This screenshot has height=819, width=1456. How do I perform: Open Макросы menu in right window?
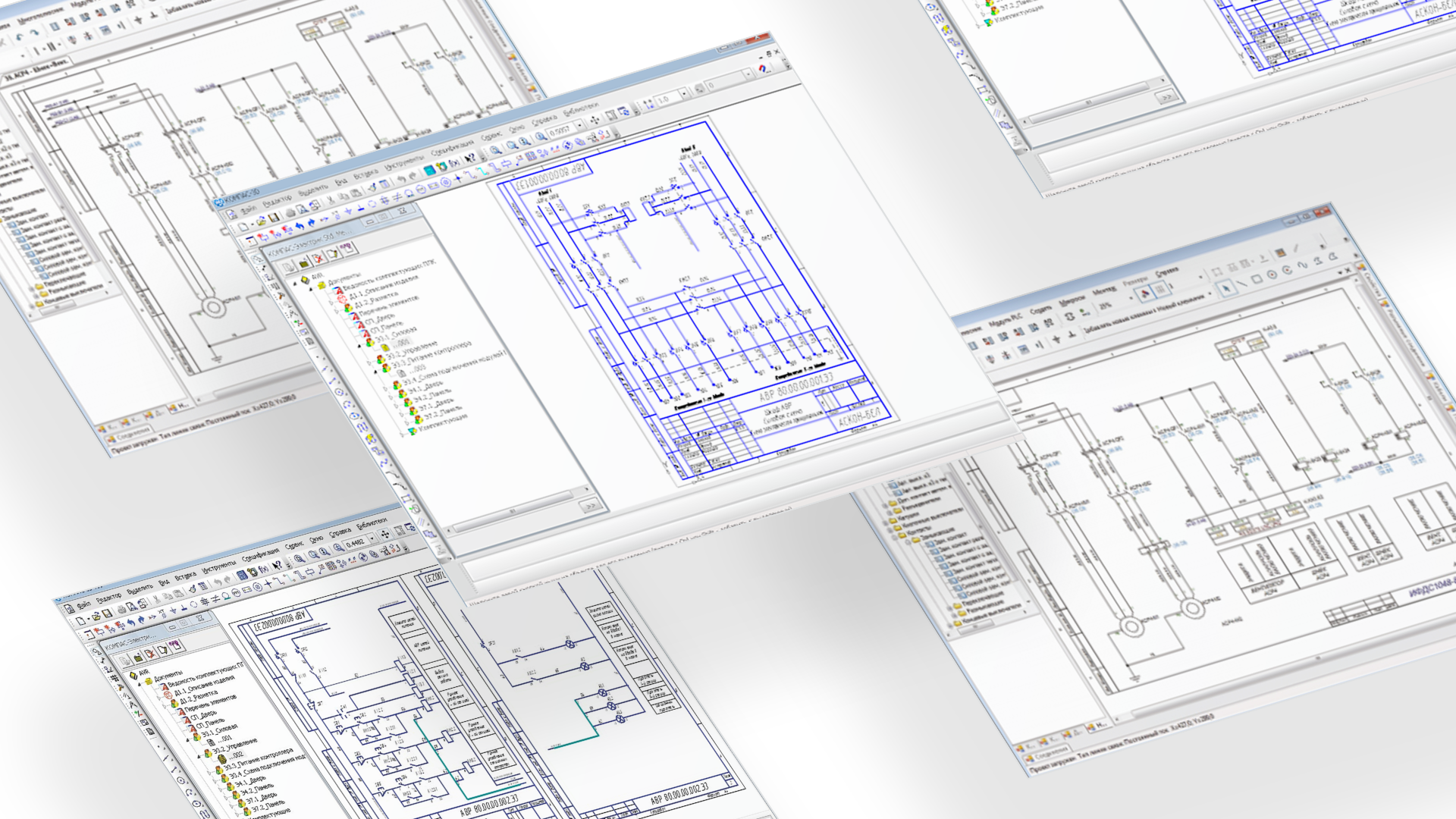pos(1072,300)
